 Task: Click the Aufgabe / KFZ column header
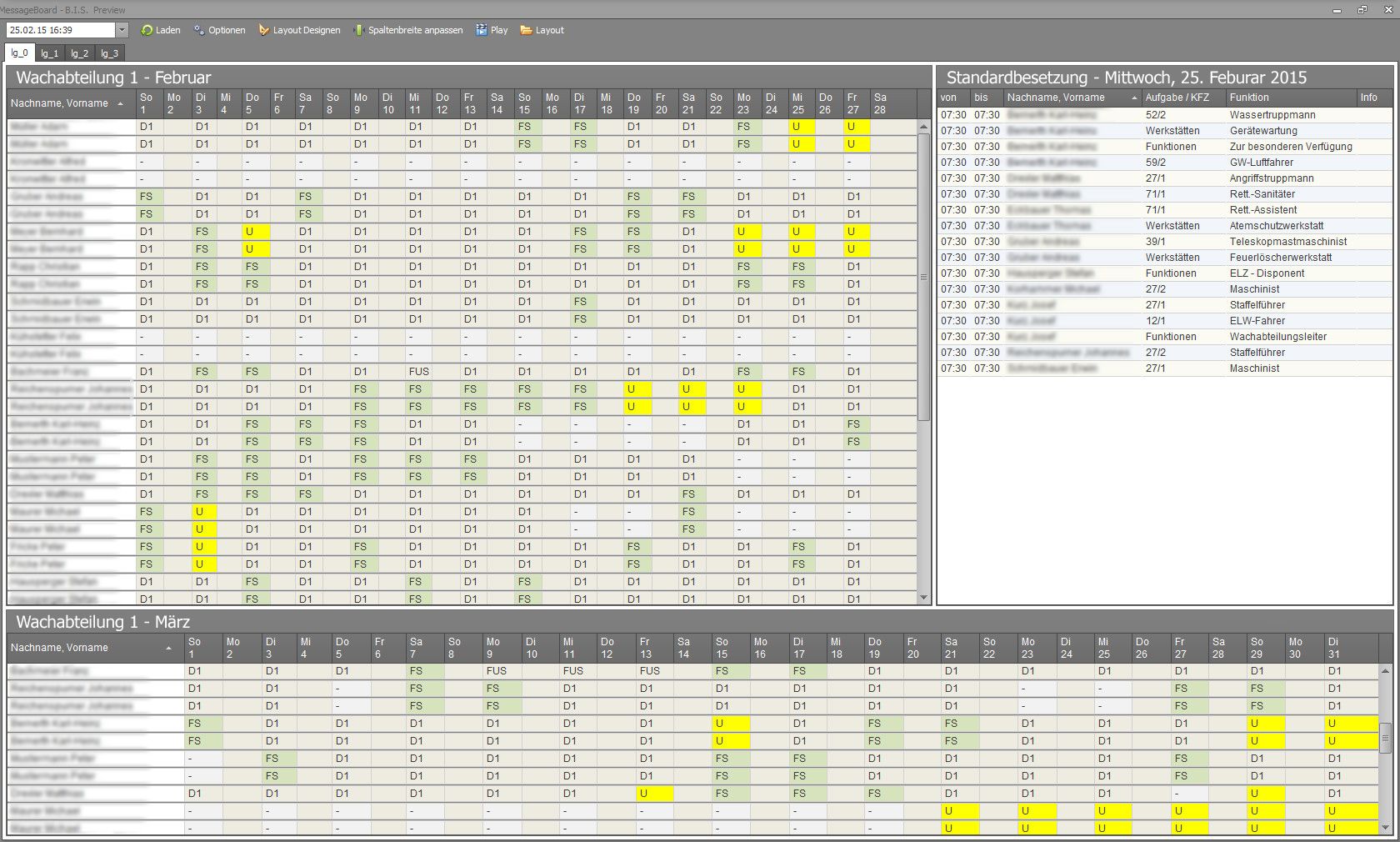point(1177,98)
